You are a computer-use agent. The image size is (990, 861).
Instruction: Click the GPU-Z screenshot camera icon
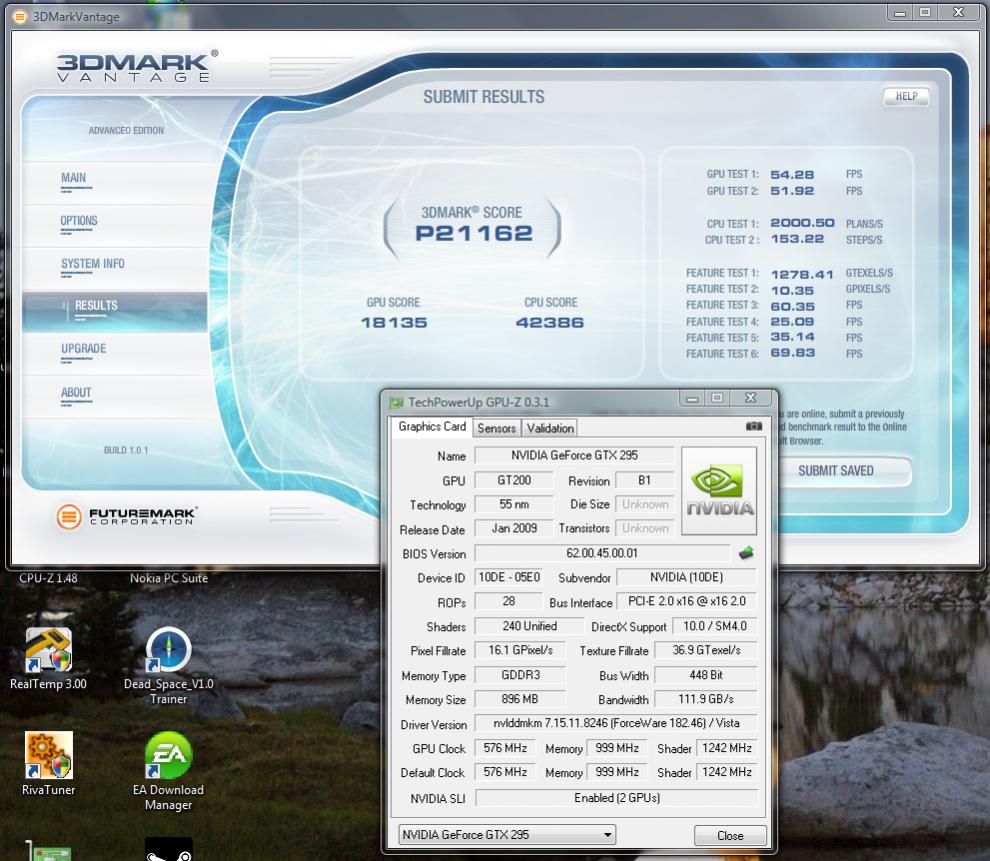coord(754,426)
